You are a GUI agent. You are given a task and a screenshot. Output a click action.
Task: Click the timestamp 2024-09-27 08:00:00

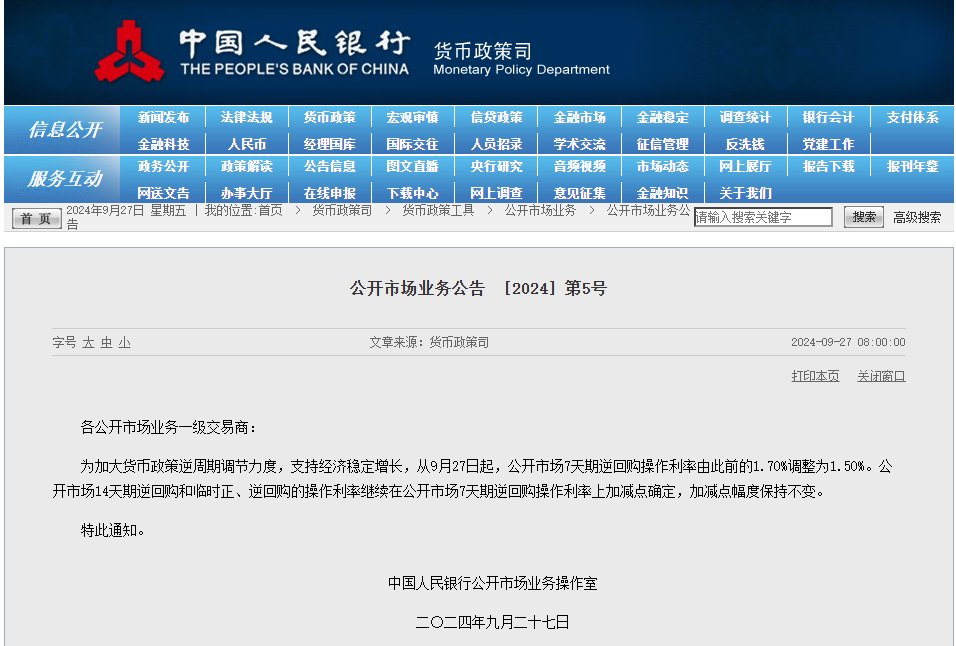click(x=848, y=343)
